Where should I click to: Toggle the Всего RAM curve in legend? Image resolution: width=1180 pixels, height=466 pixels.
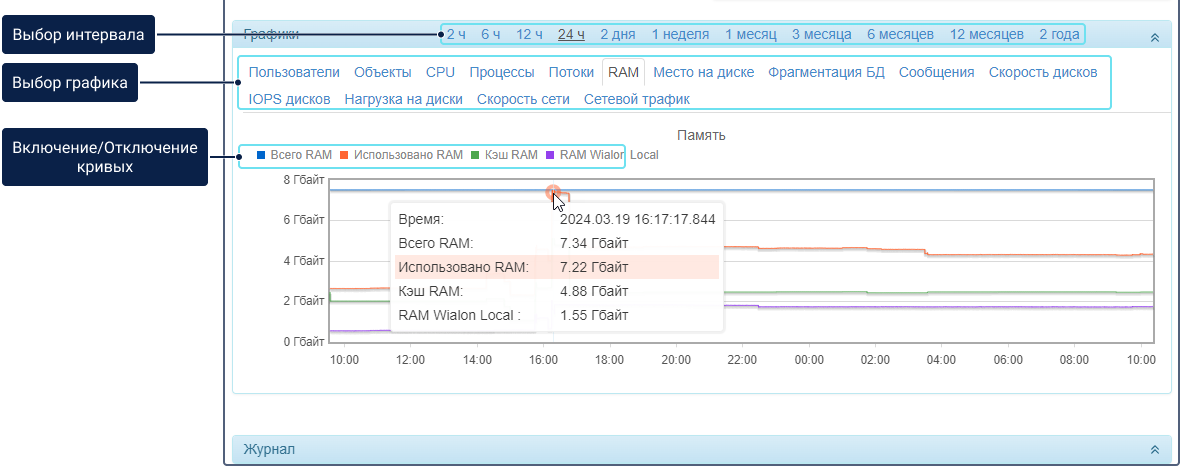[300, 155]
